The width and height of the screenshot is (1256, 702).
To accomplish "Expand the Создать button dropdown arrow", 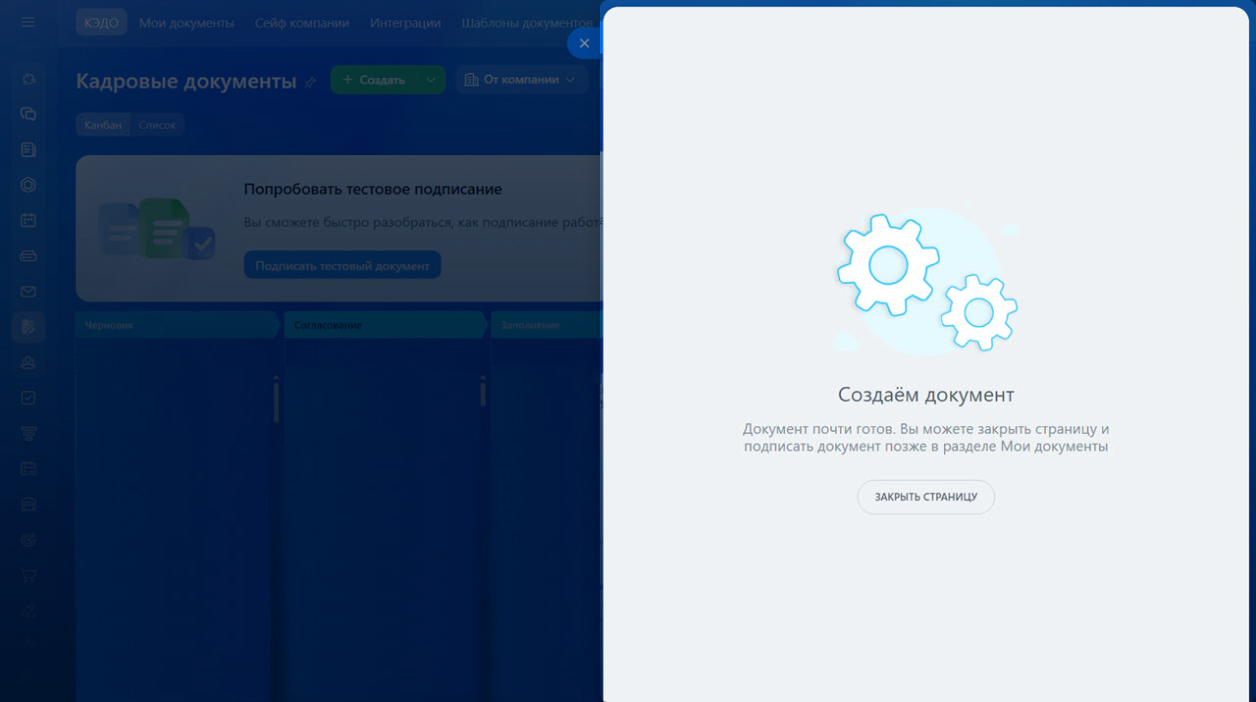I will (x=431, y=79).
